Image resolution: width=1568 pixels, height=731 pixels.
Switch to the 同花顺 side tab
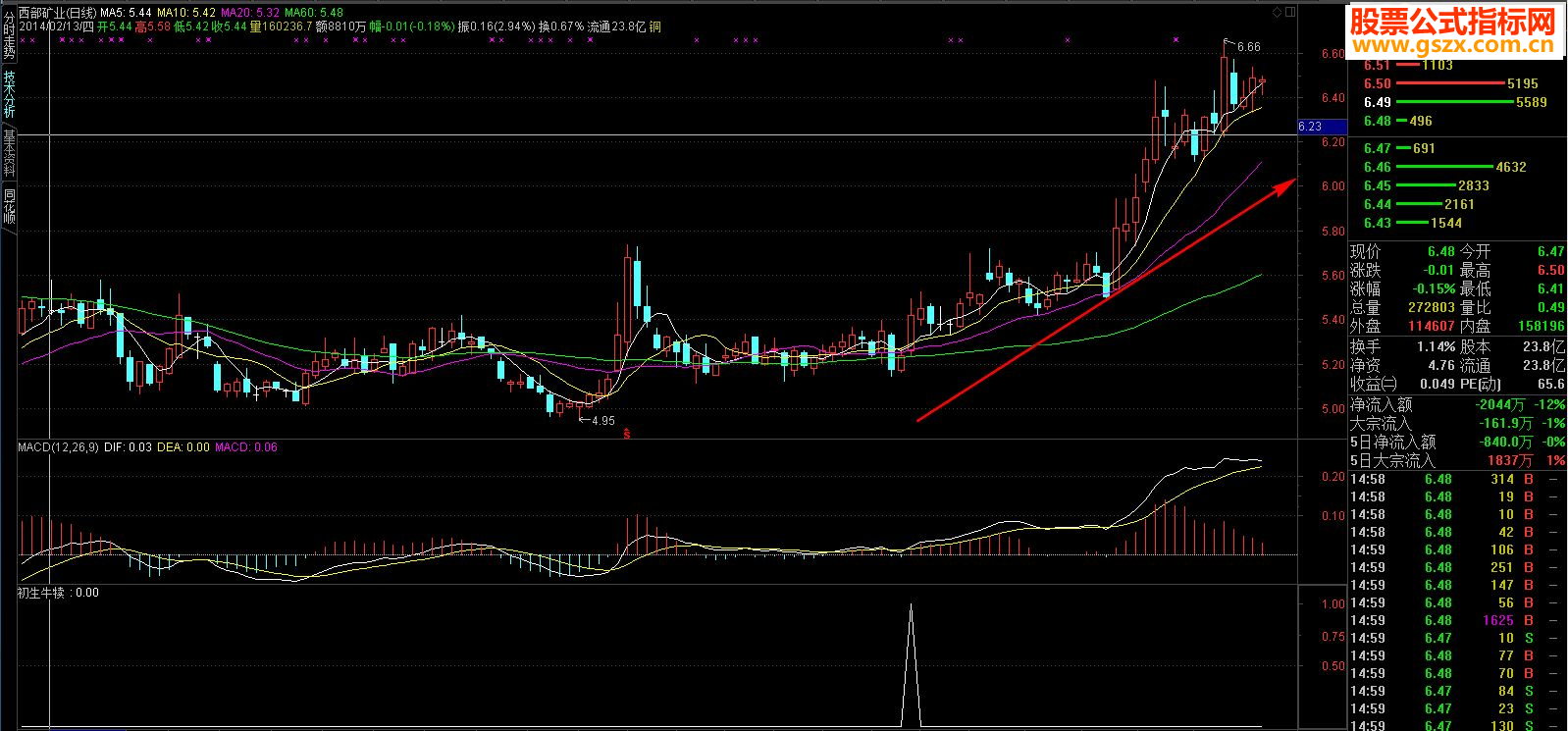click(9, 206)
